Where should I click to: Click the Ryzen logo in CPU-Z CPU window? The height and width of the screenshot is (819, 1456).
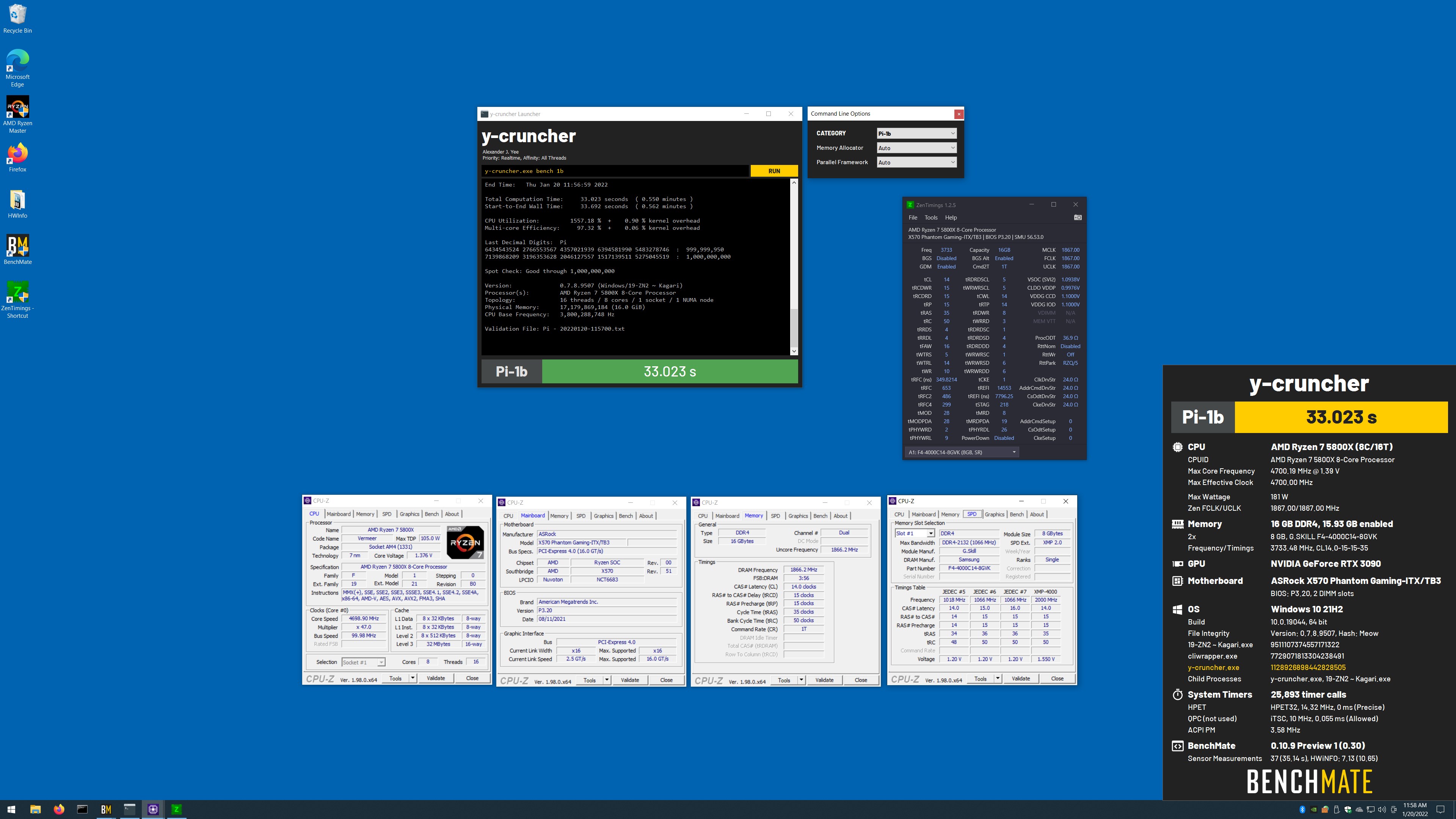[x=465, y=543]
